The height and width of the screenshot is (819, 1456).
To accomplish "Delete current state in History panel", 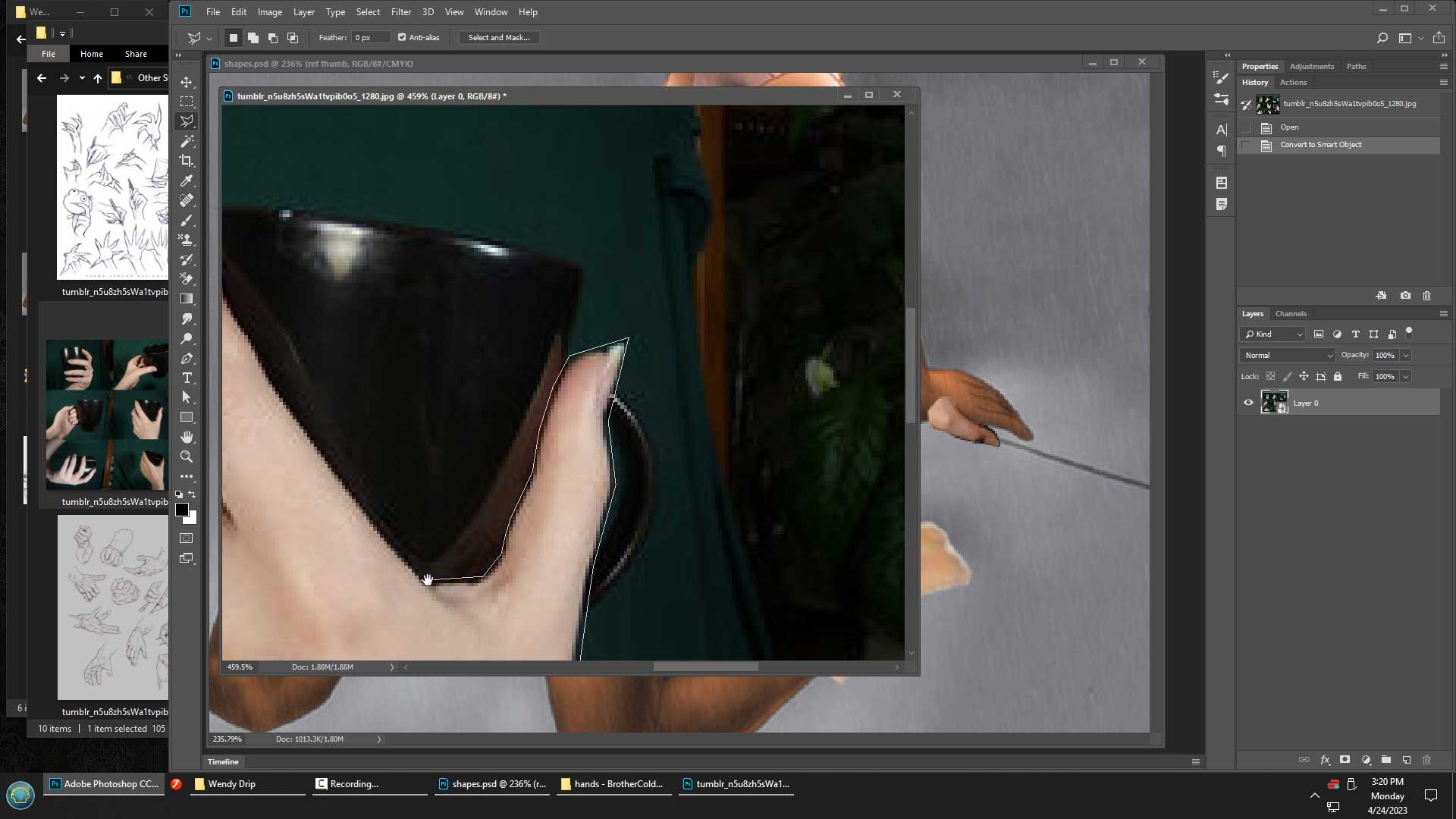I will coord(1426,296).
